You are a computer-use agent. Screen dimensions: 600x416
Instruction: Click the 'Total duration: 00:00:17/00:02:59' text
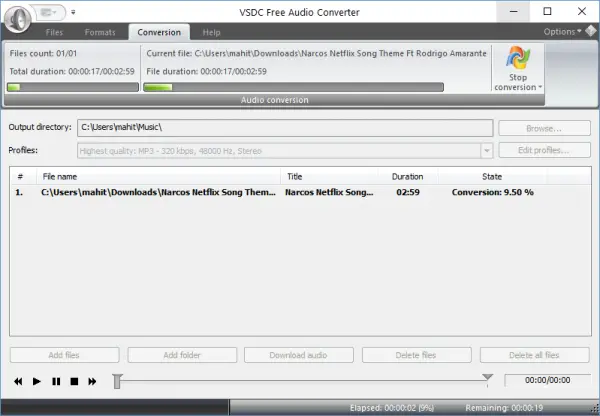tap(72, 71)
